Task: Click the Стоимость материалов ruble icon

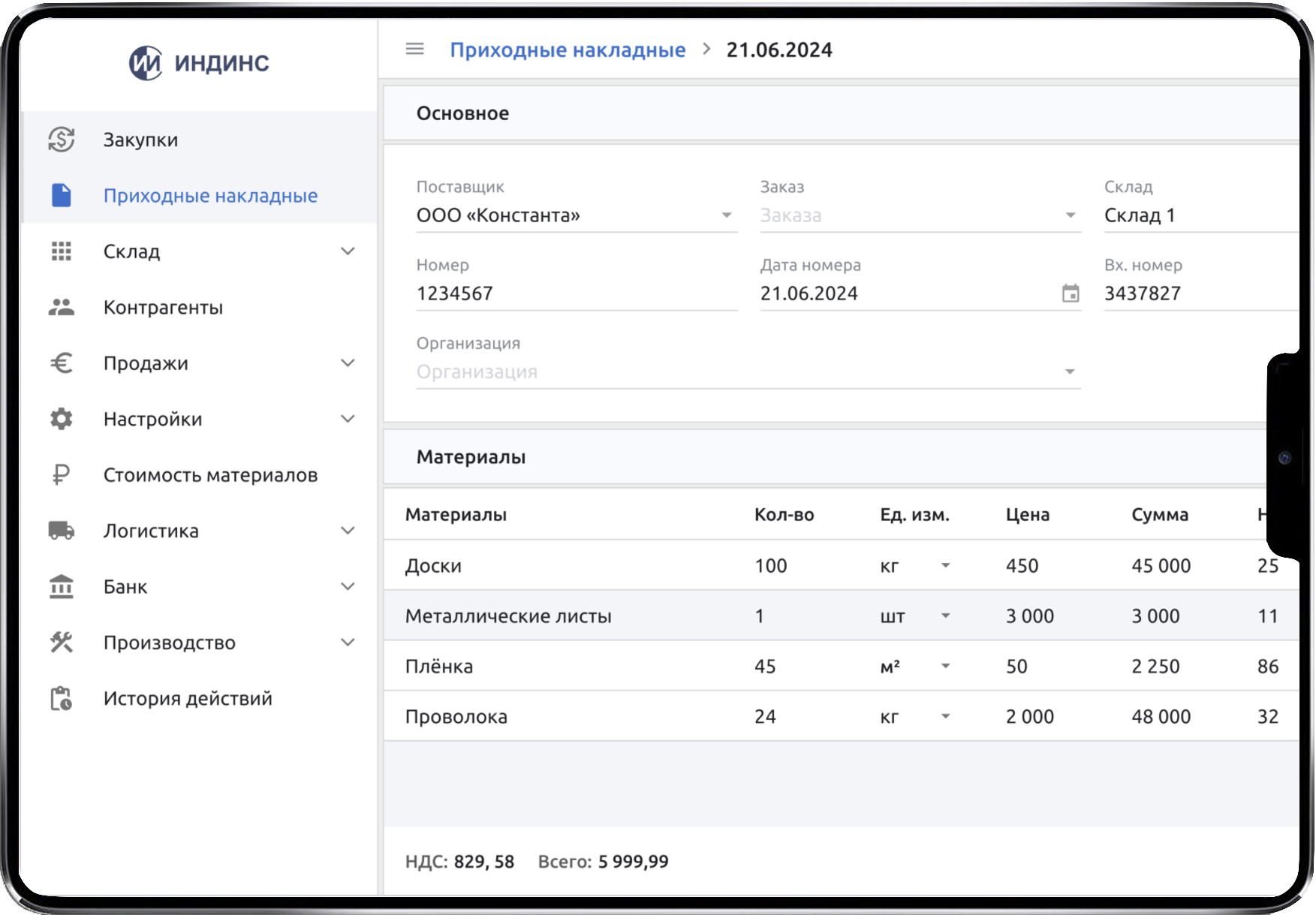Action: pyautogui.click(x=62, y=474)
